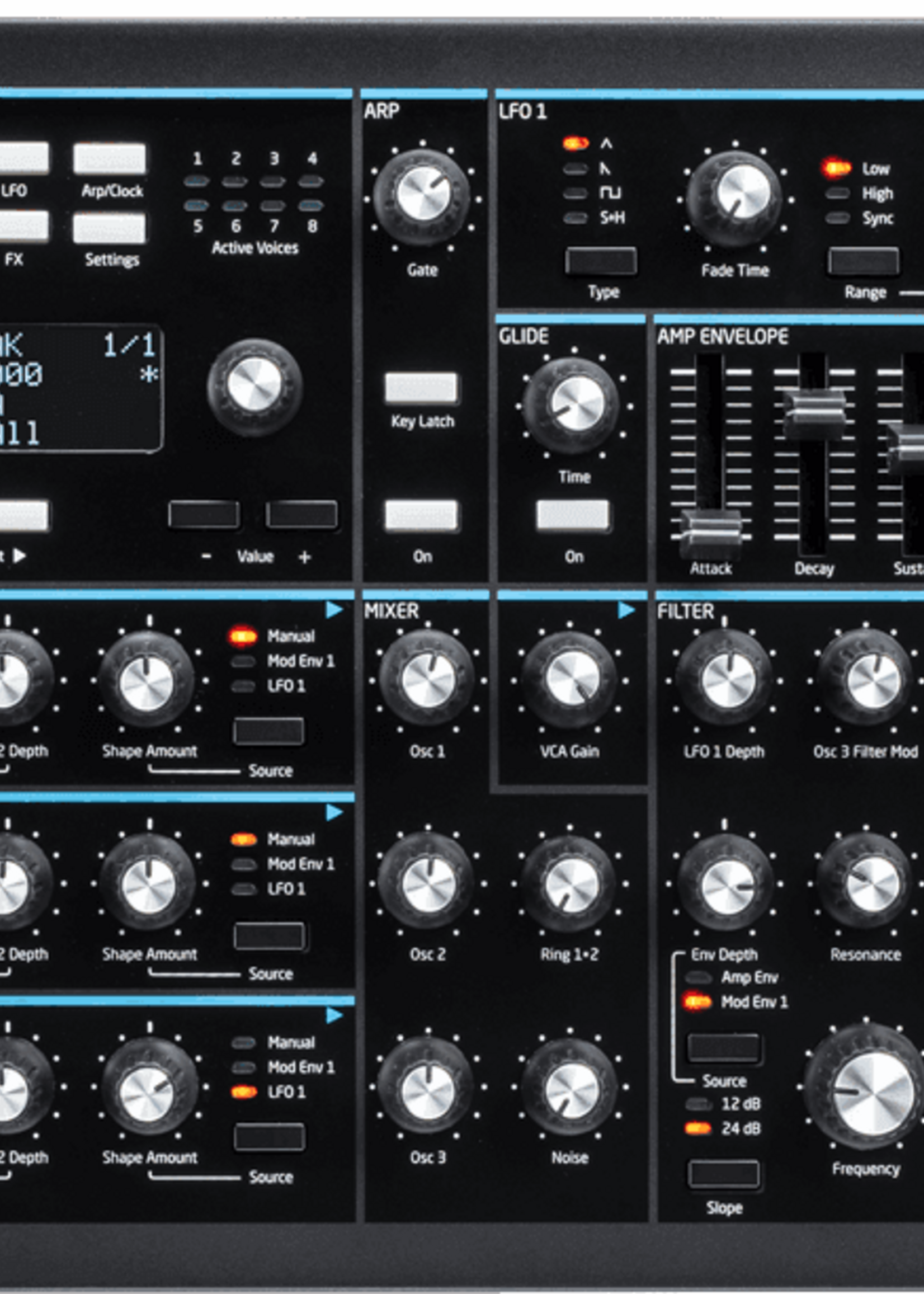Select the Sync range LED in LFO 1
This screenshot has width=924, height=1294.
coord(837,218)
